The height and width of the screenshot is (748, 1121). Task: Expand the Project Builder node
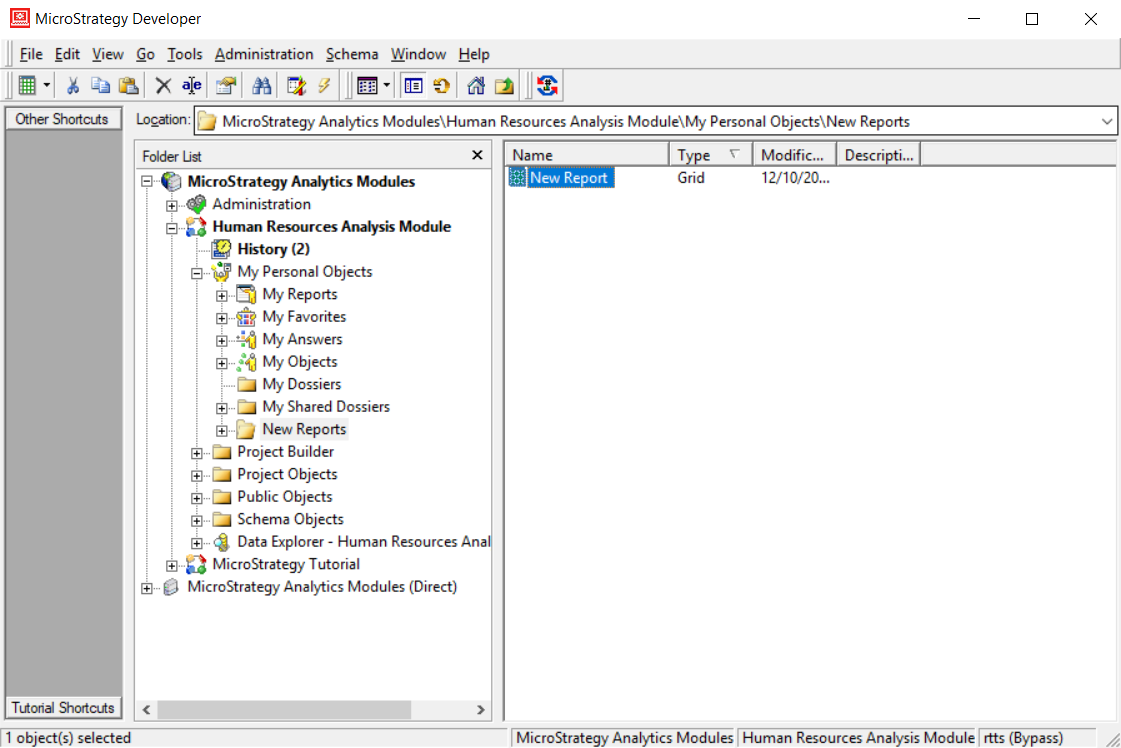click(x=197, y=453)
